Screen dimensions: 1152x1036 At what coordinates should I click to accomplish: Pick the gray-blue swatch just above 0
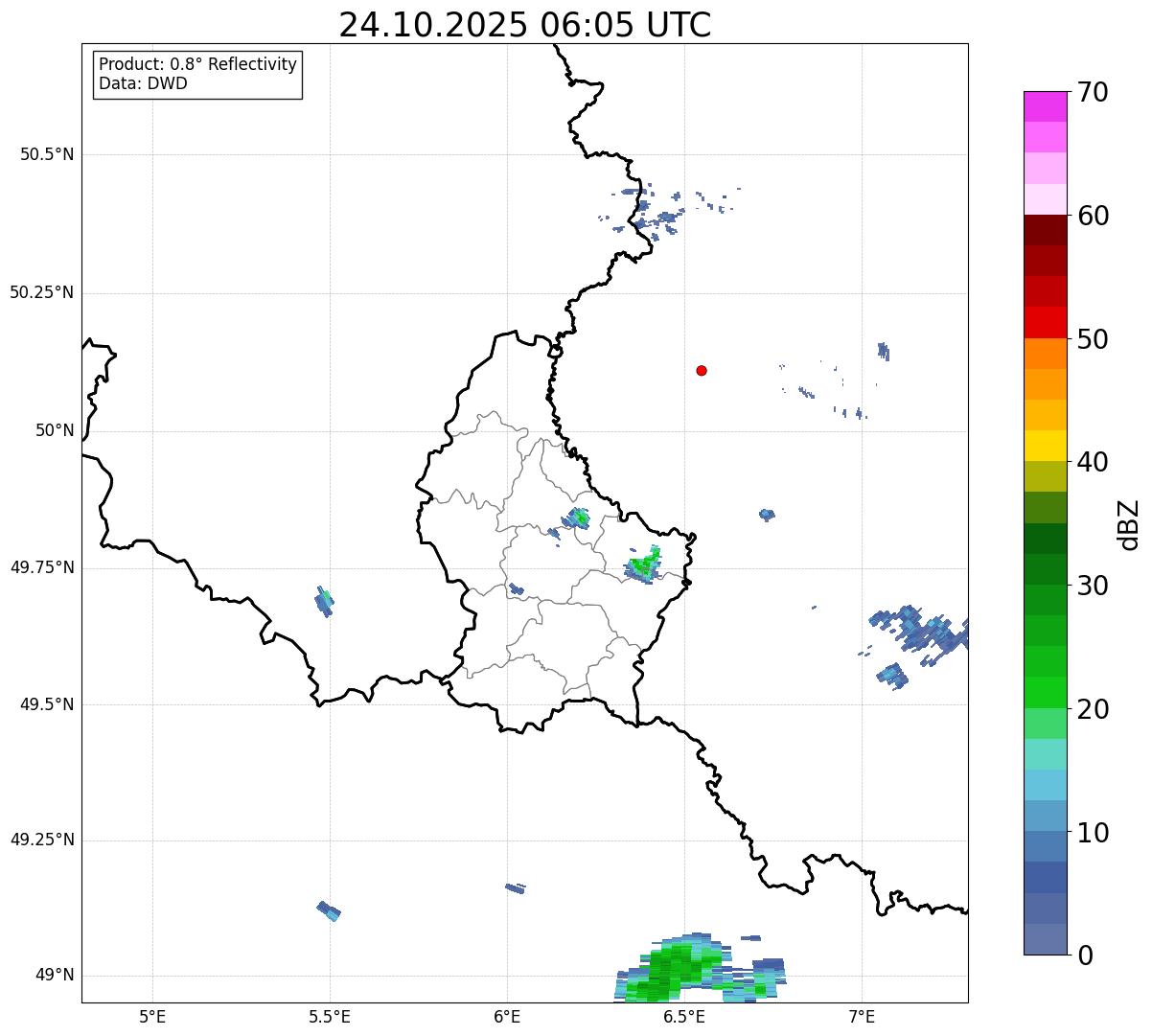click(1046, 939)
